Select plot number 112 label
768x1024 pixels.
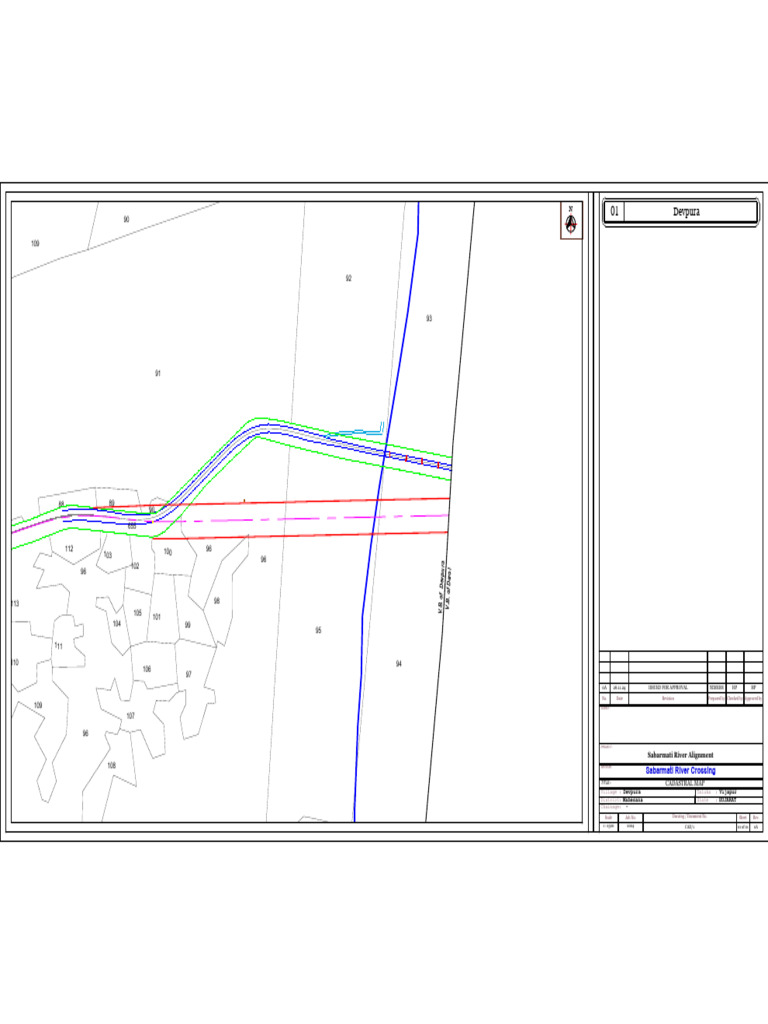tap(69, 549)
